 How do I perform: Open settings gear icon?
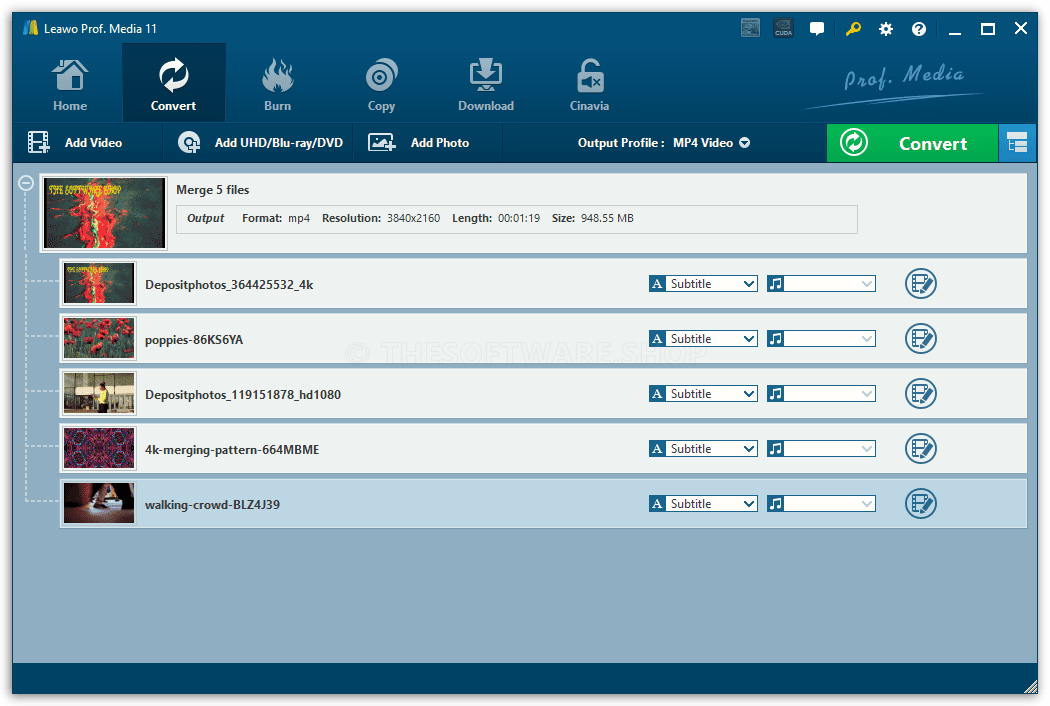click(x=885, y=29)
